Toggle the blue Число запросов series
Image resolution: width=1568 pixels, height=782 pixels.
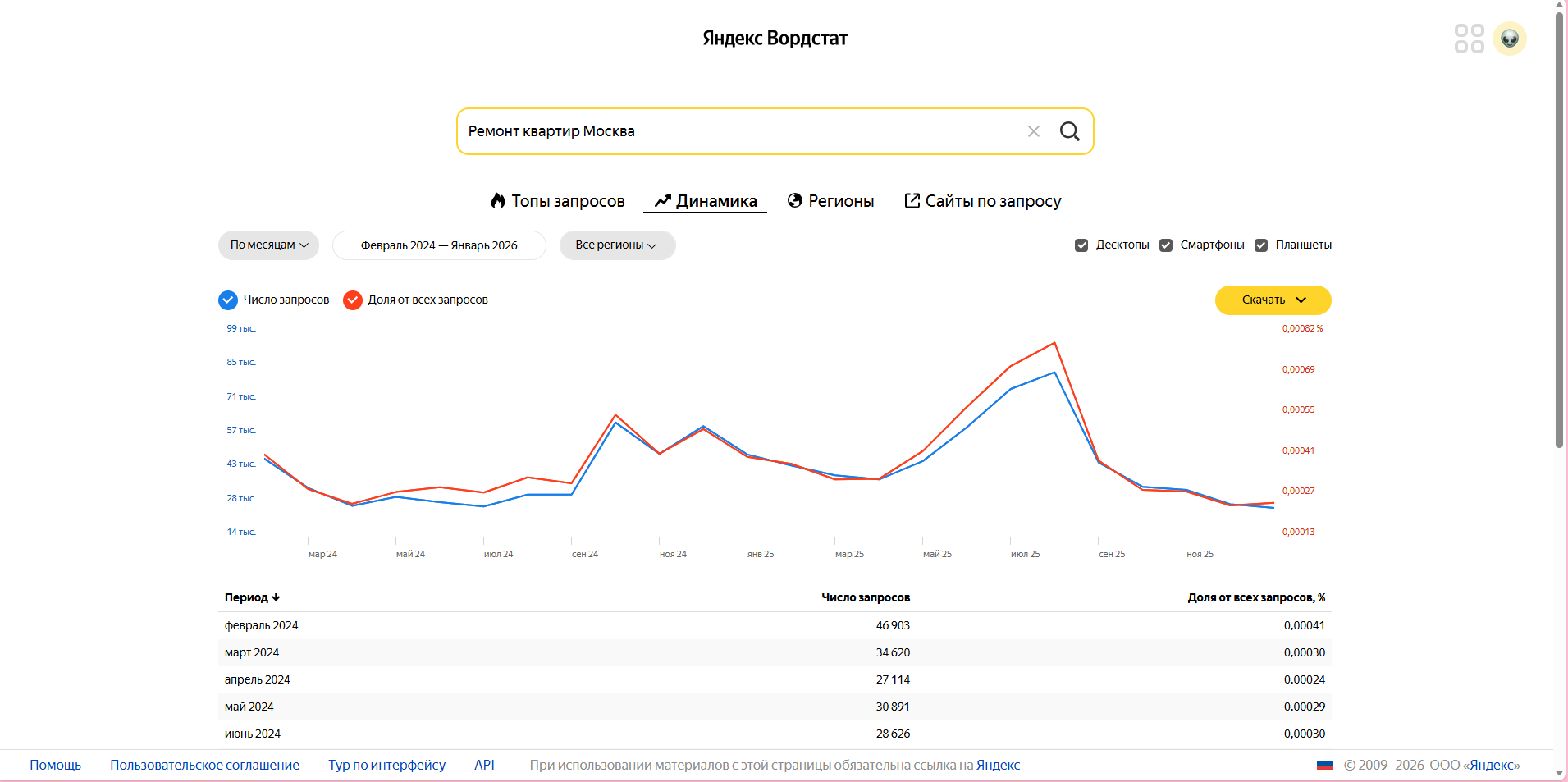pyautogui.click(x=228, y=300)
